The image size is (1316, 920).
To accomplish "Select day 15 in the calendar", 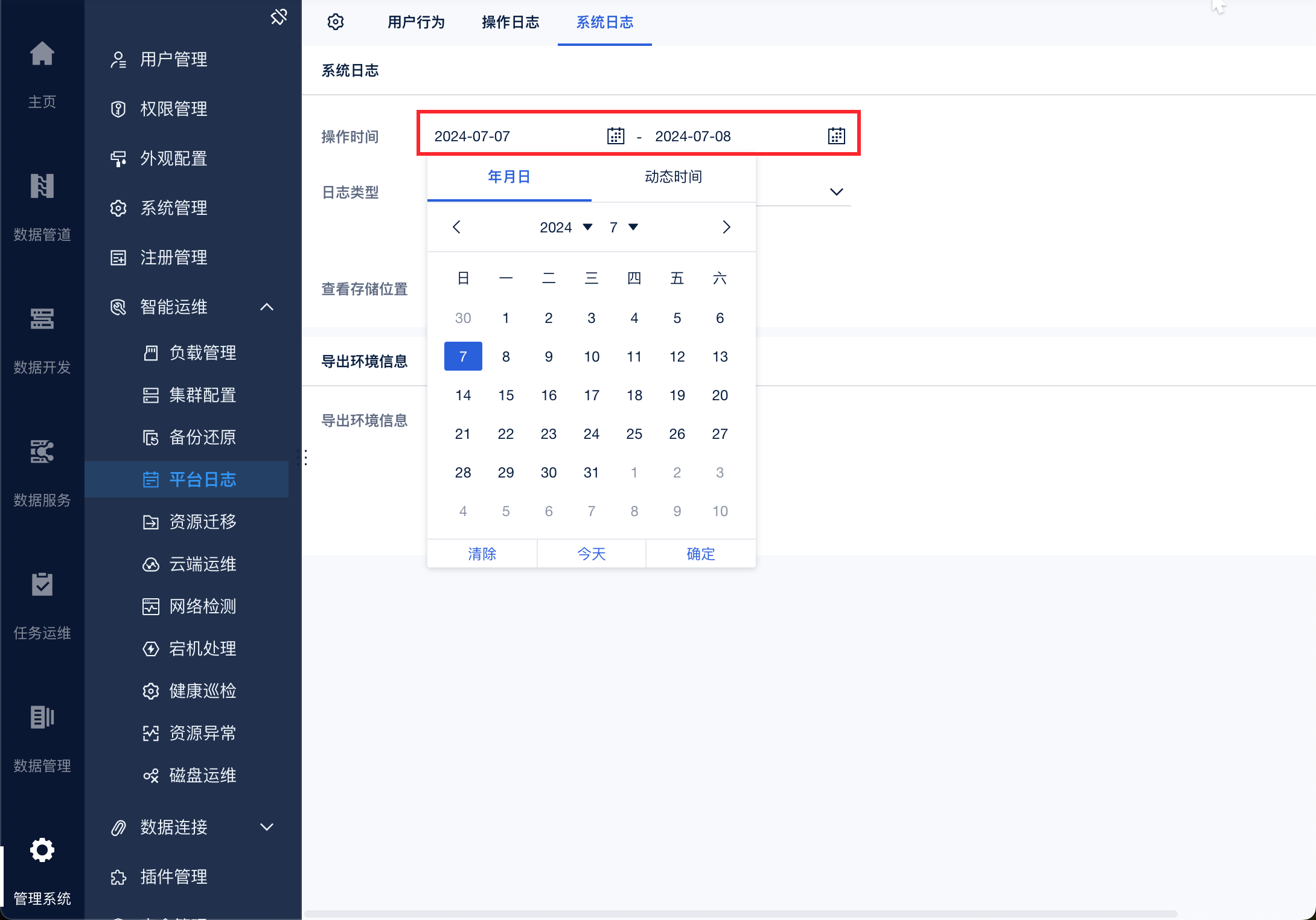I will tap(505, 395).
